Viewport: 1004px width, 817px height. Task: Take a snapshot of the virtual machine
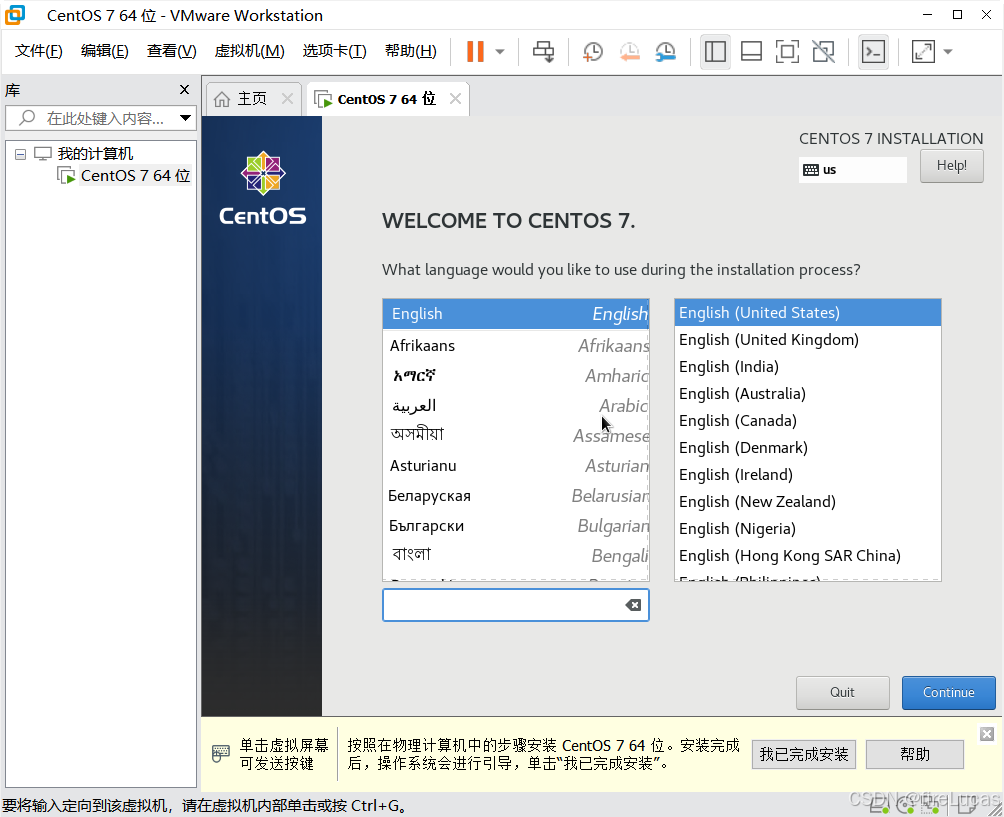pos(592,51)
